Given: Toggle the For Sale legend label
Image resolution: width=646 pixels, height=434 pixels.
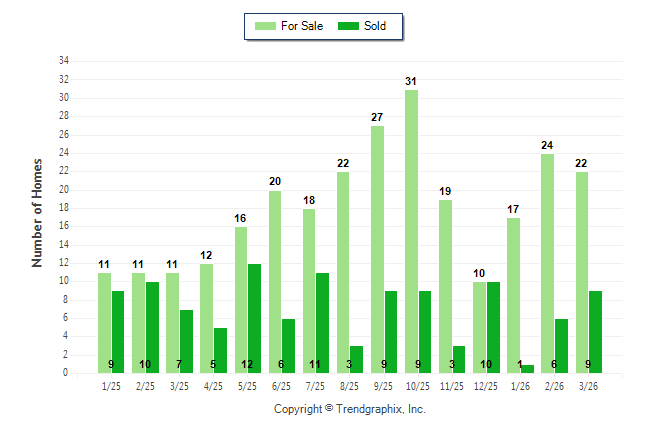Looking at the screenshot, I should pos(300,26).
